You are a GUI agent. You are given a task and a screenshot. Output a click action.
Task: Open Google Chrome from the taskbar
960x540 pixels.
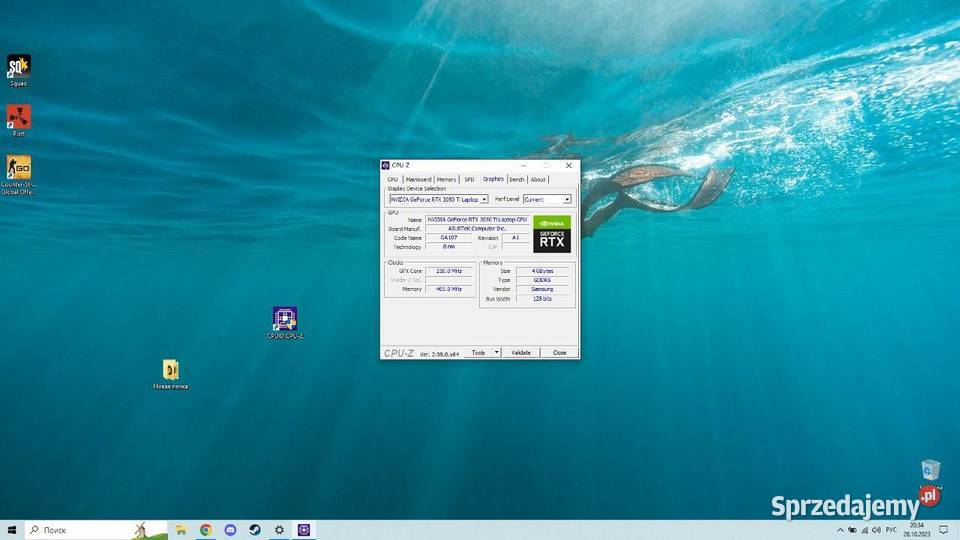pos(206,530)
